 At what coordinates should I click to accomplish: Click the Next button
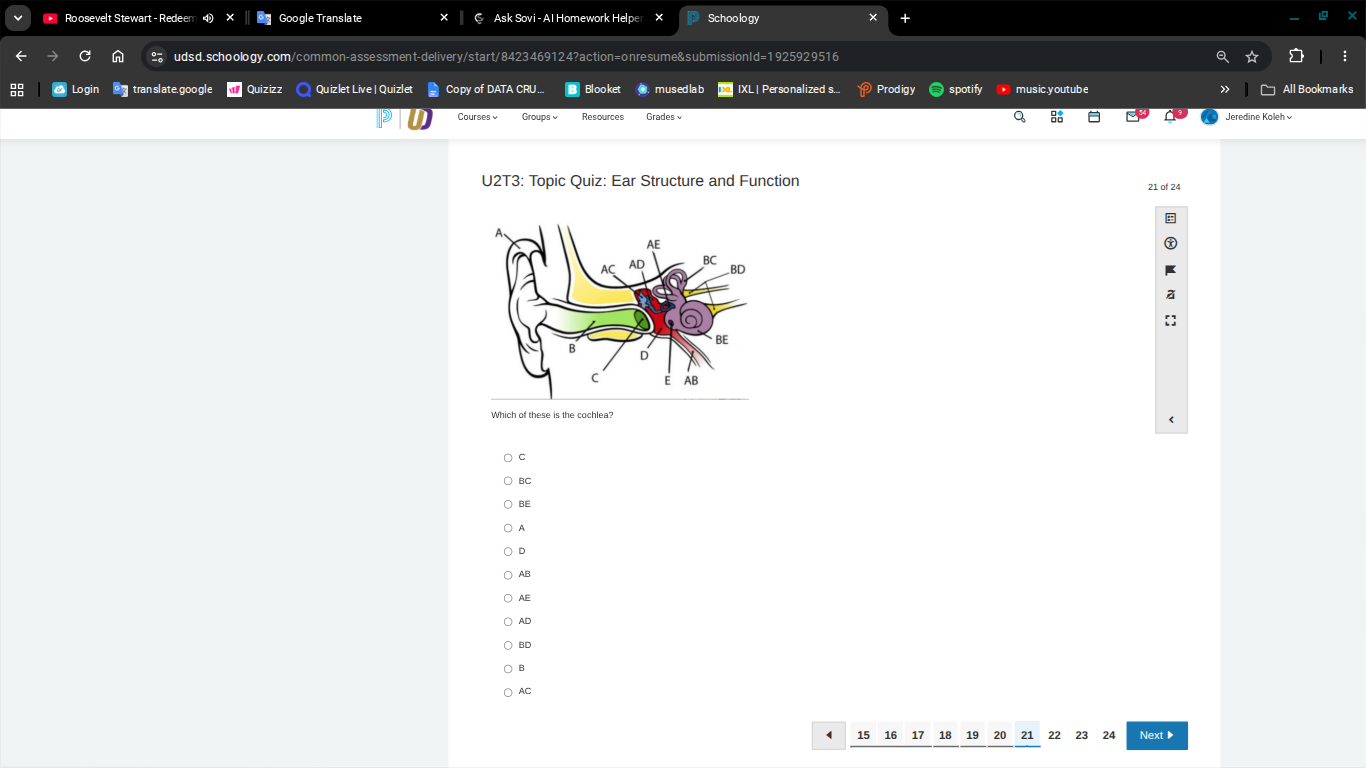(1157, 735)
